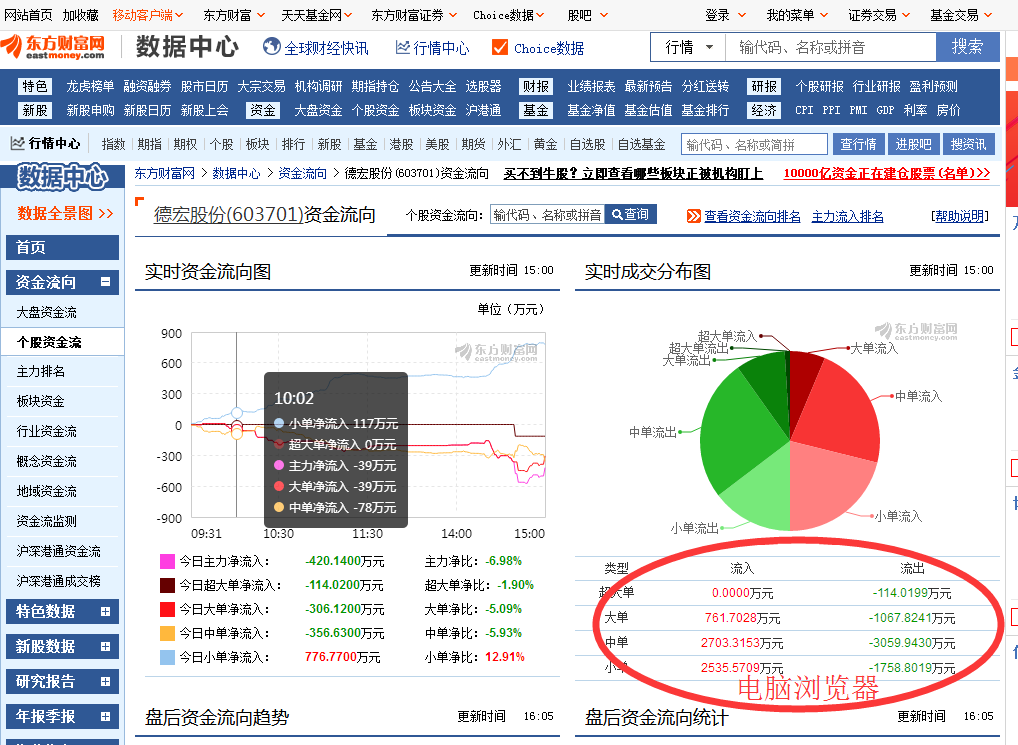Click the red 10000亿资金正在建仓股票 link
The image size is (1018, 745).
[x=886, y=173]
